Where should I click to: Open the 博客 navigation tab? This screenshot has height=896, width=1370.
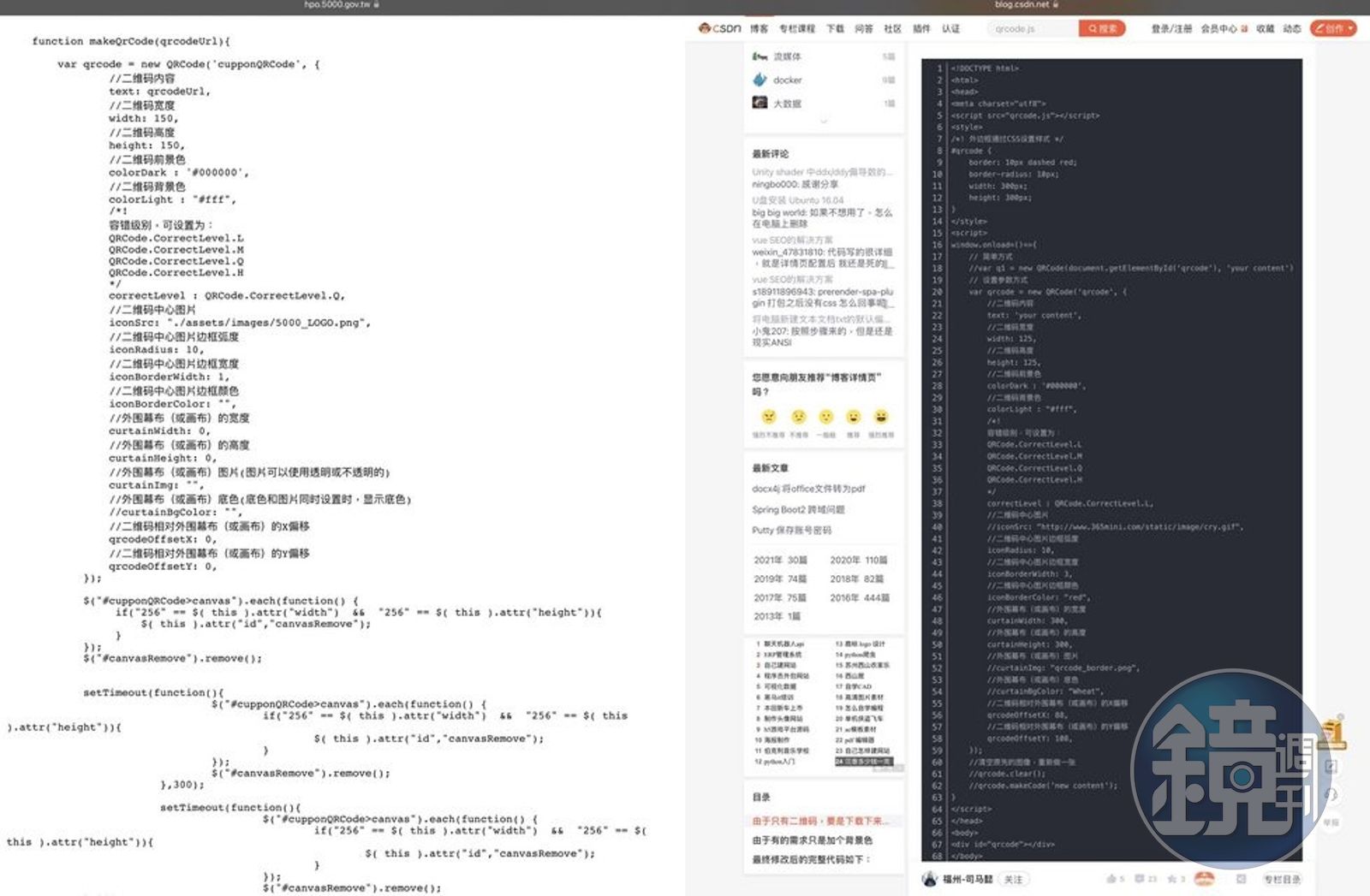point(759,28)
